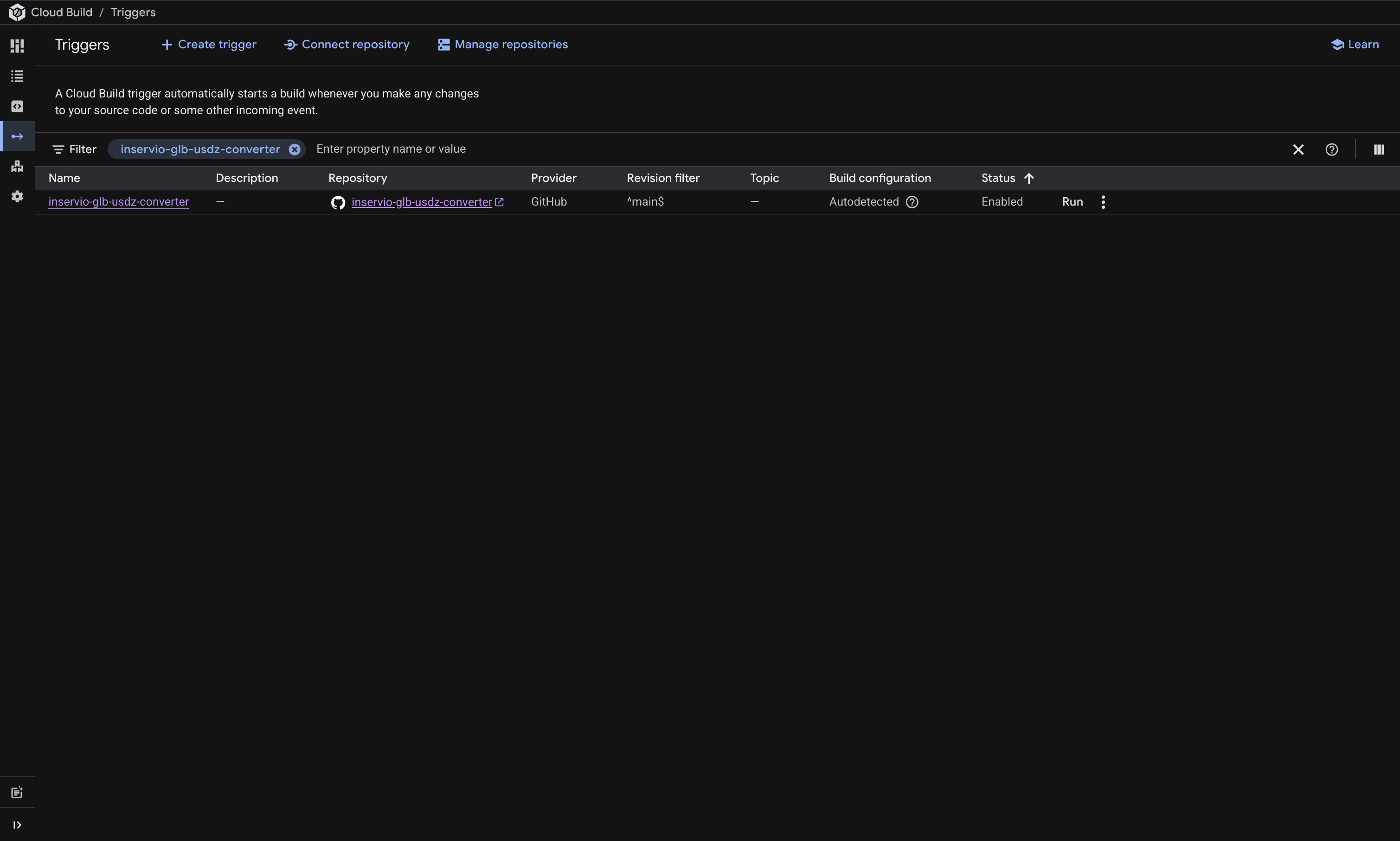
Task: Focus the filter property input field
Action: (793, 149)
